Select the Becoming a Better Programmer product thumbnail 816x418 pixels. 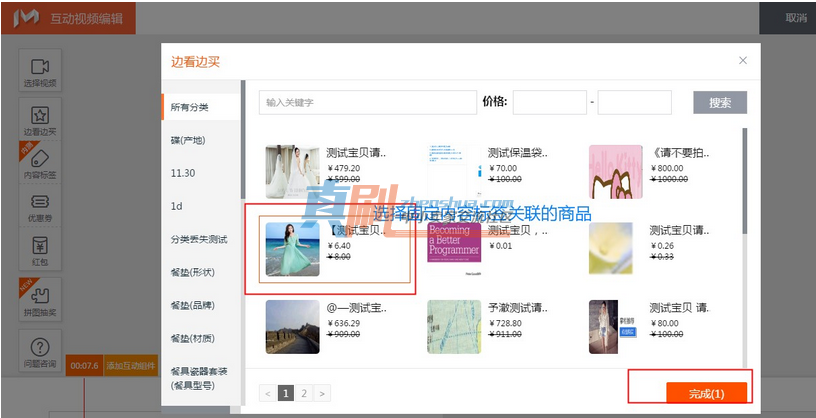pos(454,249)
